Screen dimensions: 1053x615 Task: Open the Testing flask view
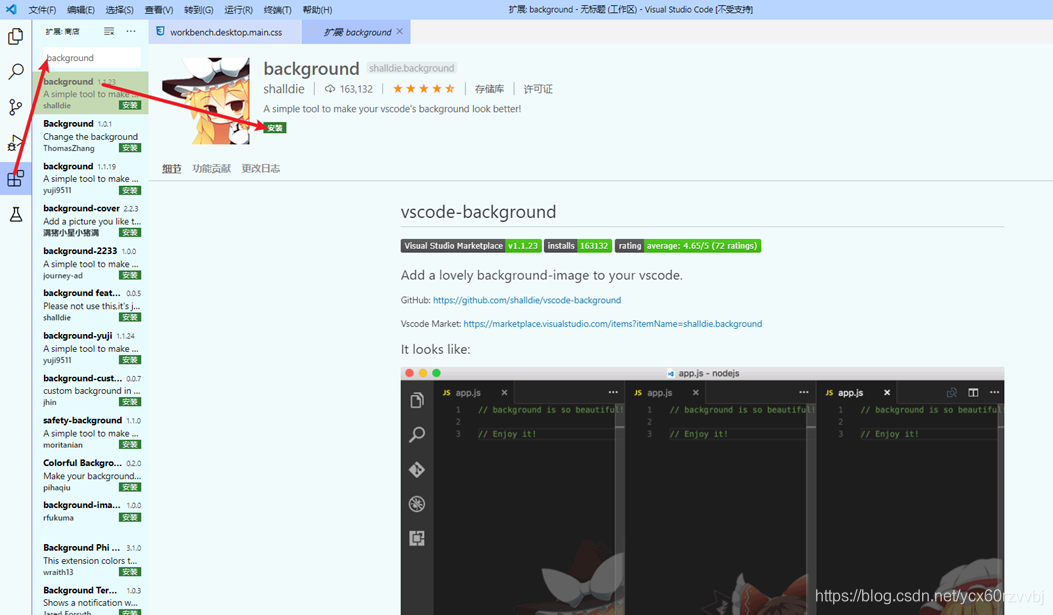click(15, 214)
